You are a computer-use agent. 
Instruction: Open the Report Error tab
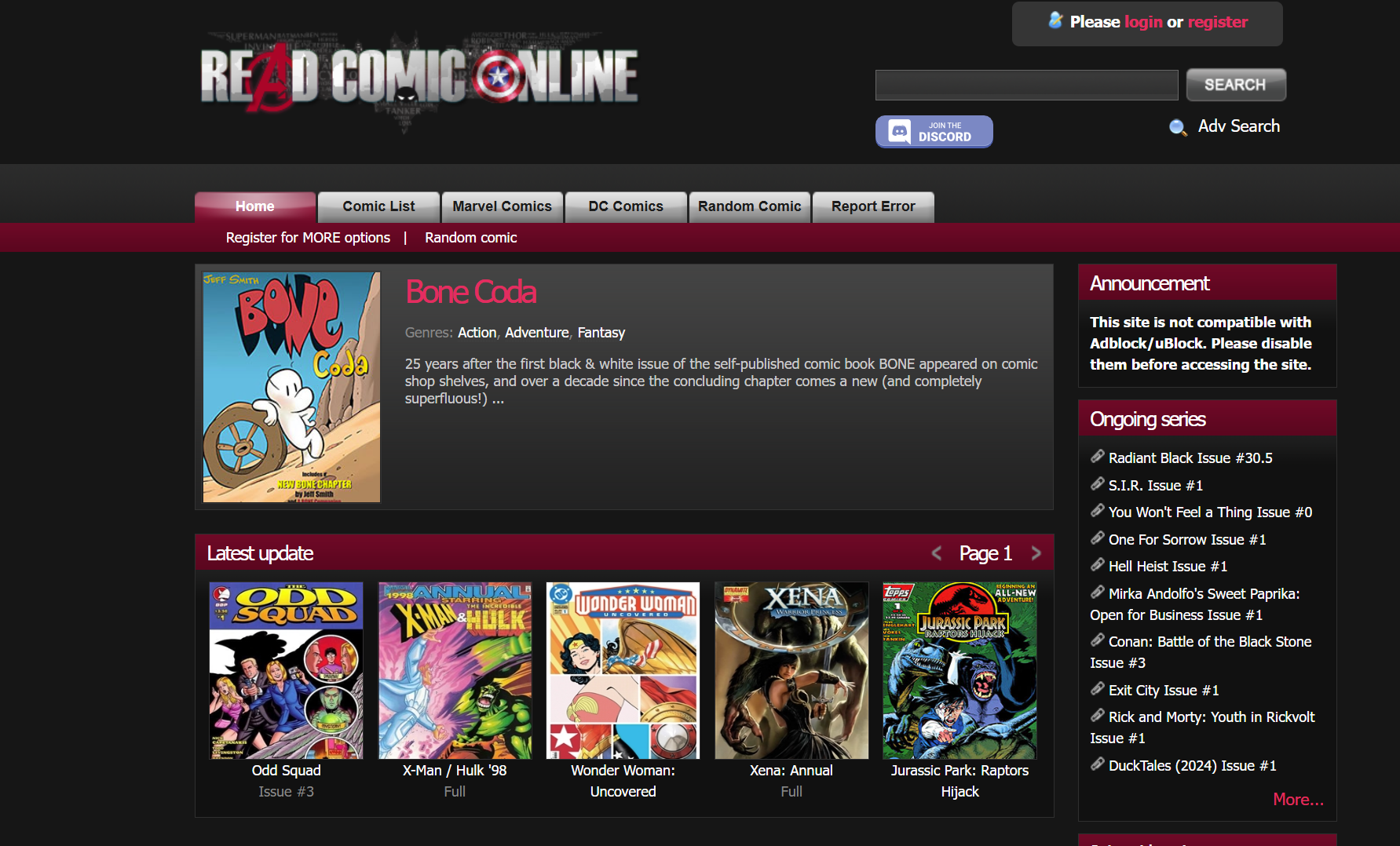873,206
